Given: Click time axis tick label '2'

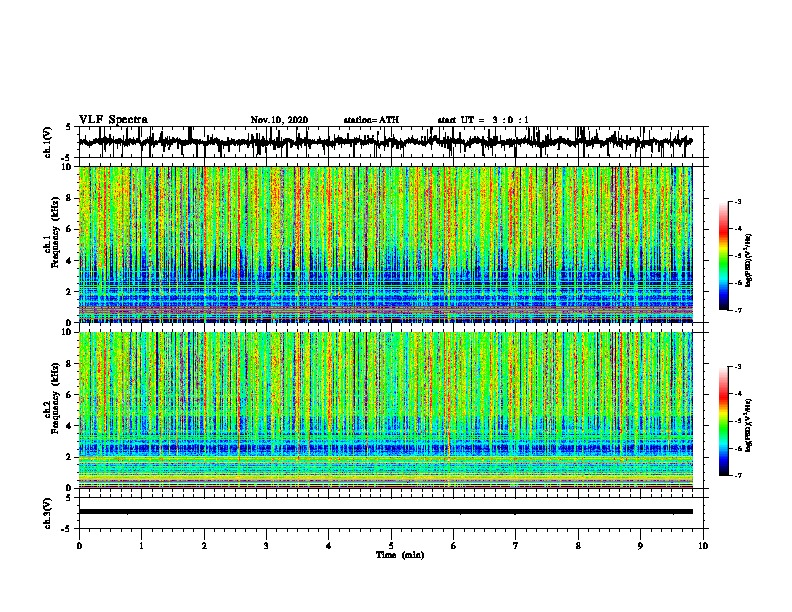Looking at the screenshot, I should click(204, 546).
